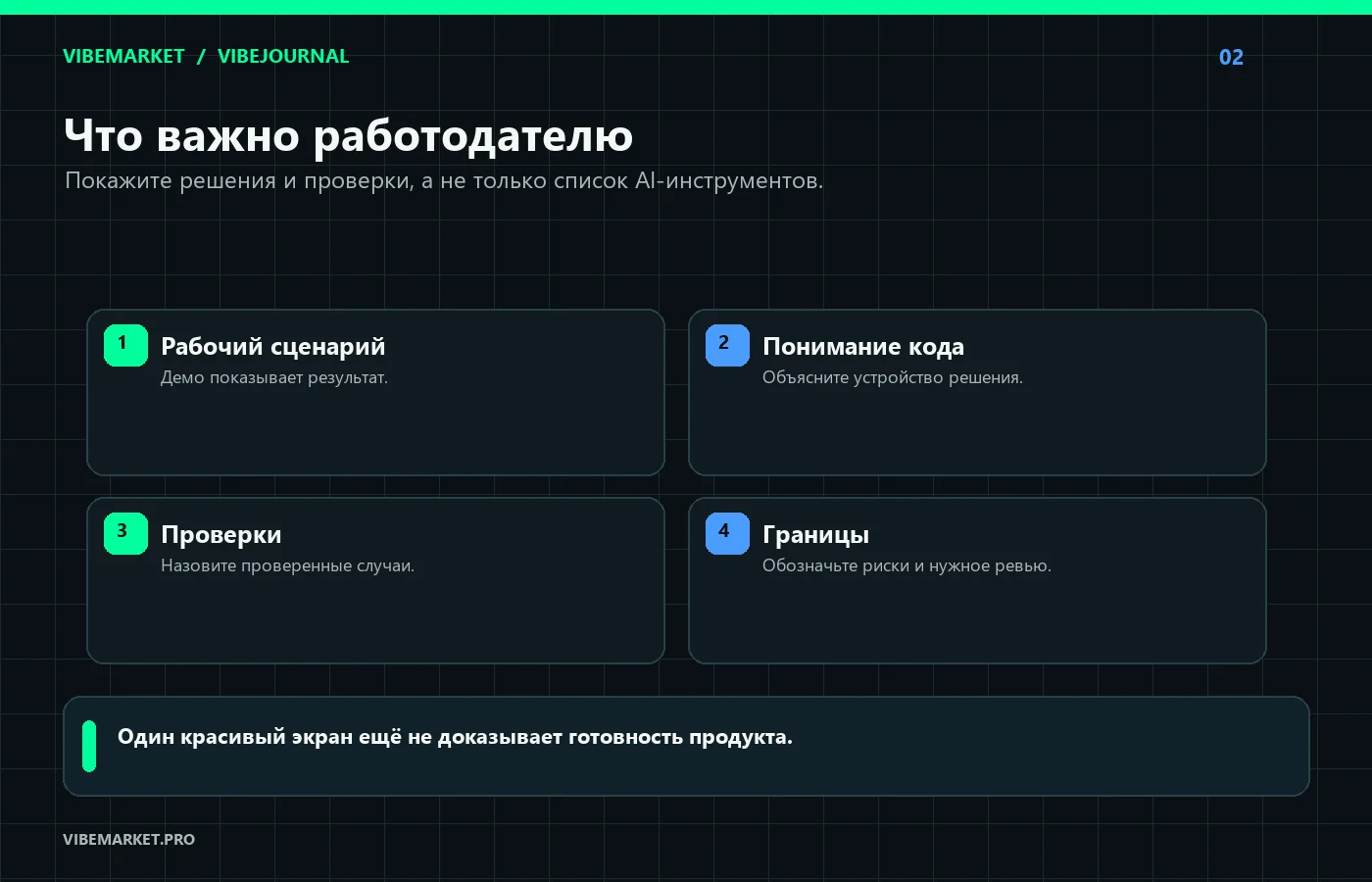Click the VIBEMARKET breadcrumb text
This screenshot has height=882, width=1372.
click(123, 56)
